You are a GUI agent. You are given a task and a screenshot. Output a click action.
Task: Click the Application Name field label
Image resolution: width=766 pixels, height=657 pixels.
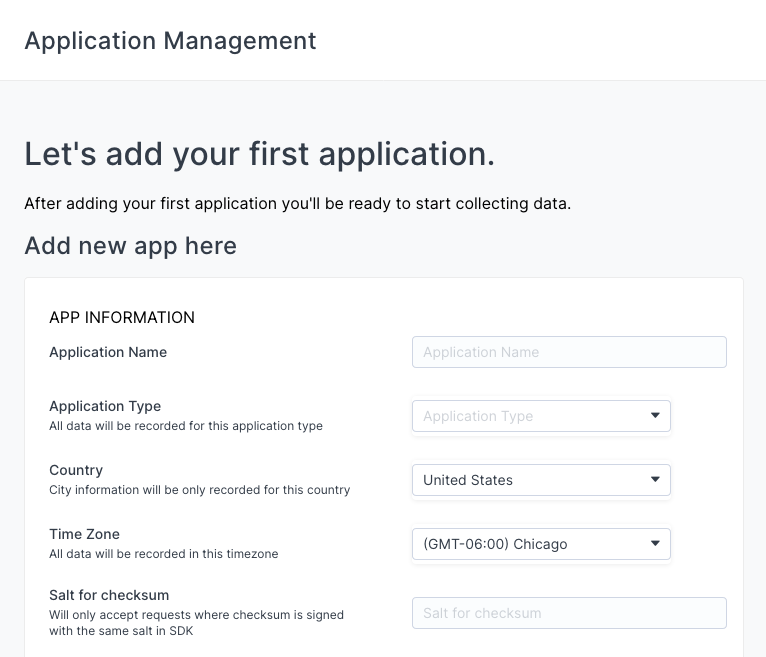[x=108, y=352]
